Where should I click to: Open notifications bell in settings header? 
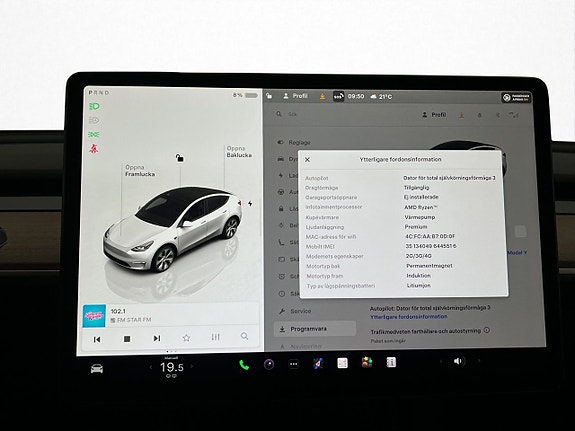pyautogui.click(x=479, y=115)
